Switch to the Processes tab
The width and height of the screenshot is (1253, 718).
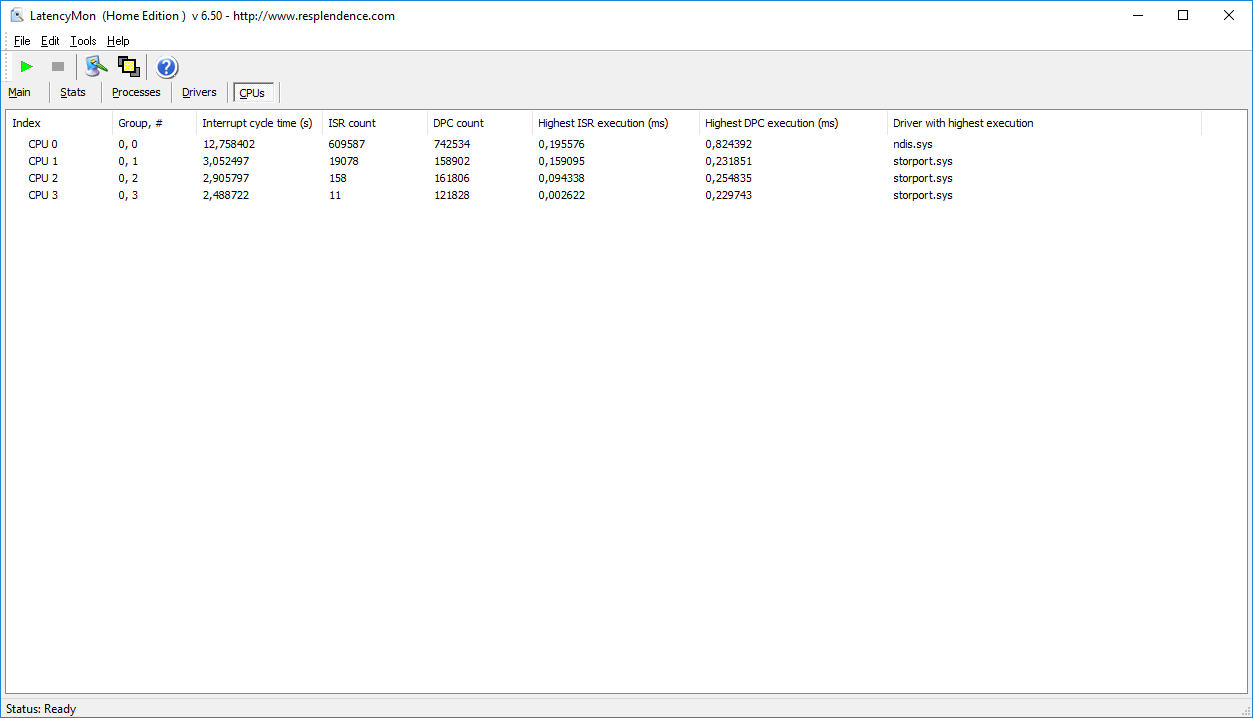click(136, 92)
